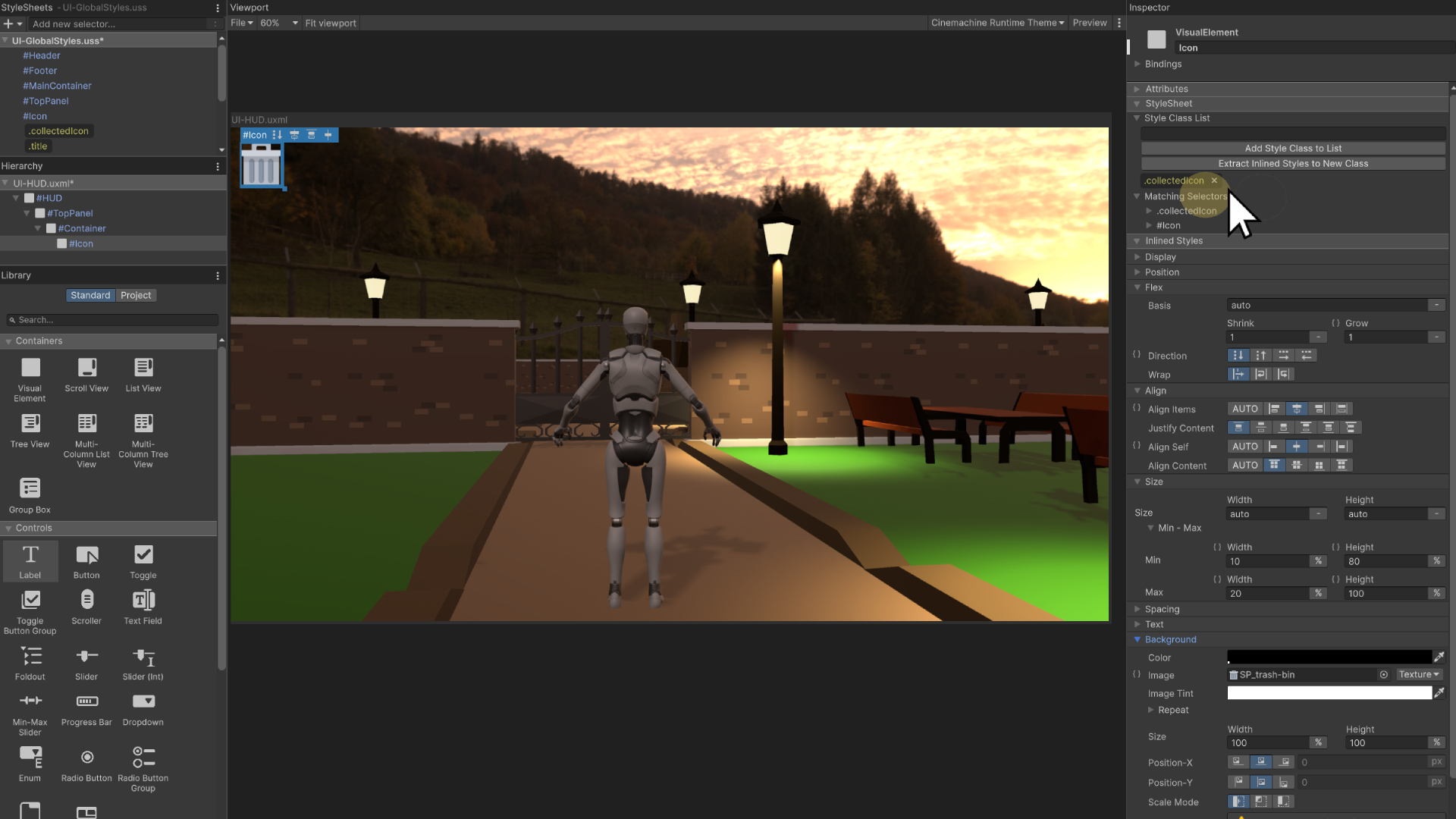This screenshot has width=1456, height=819.
Task: Switch Library to the Project tab
Action: tap(136, 296)
